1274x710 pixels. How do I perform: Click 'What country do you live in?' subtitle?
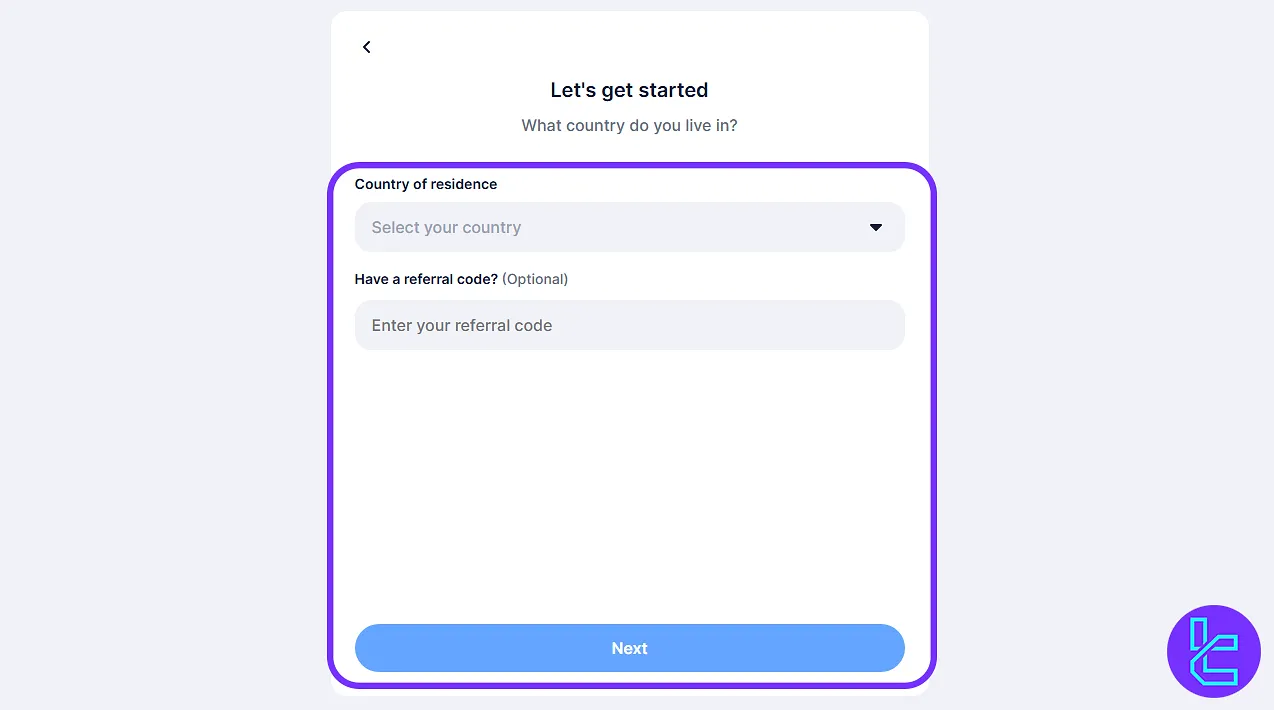pos(629,126)
